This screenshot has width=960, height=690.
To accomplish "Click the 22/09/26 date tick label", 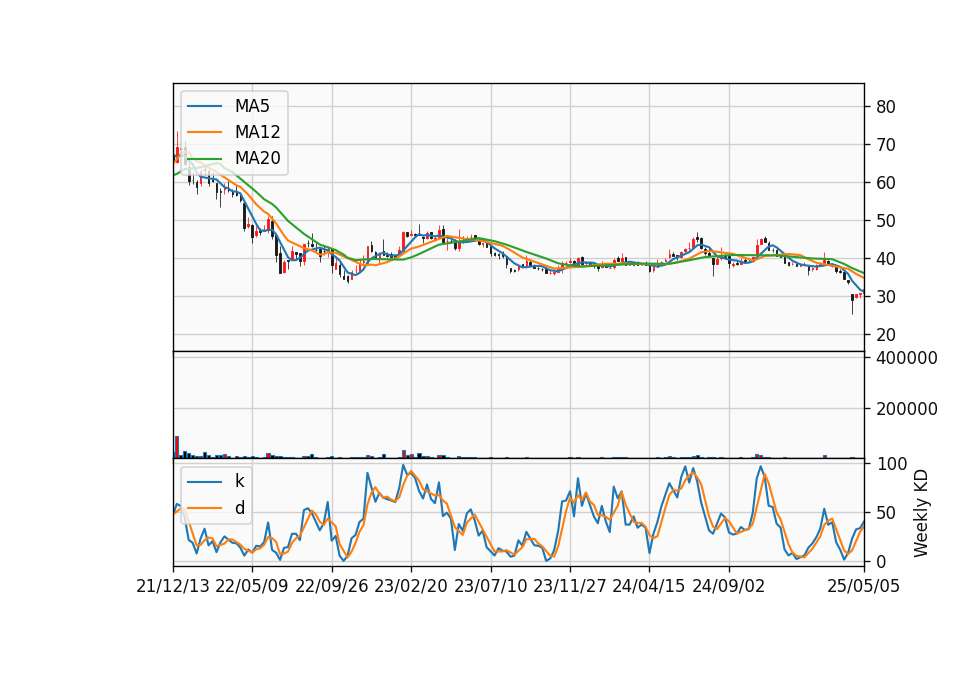I will 331,586.
